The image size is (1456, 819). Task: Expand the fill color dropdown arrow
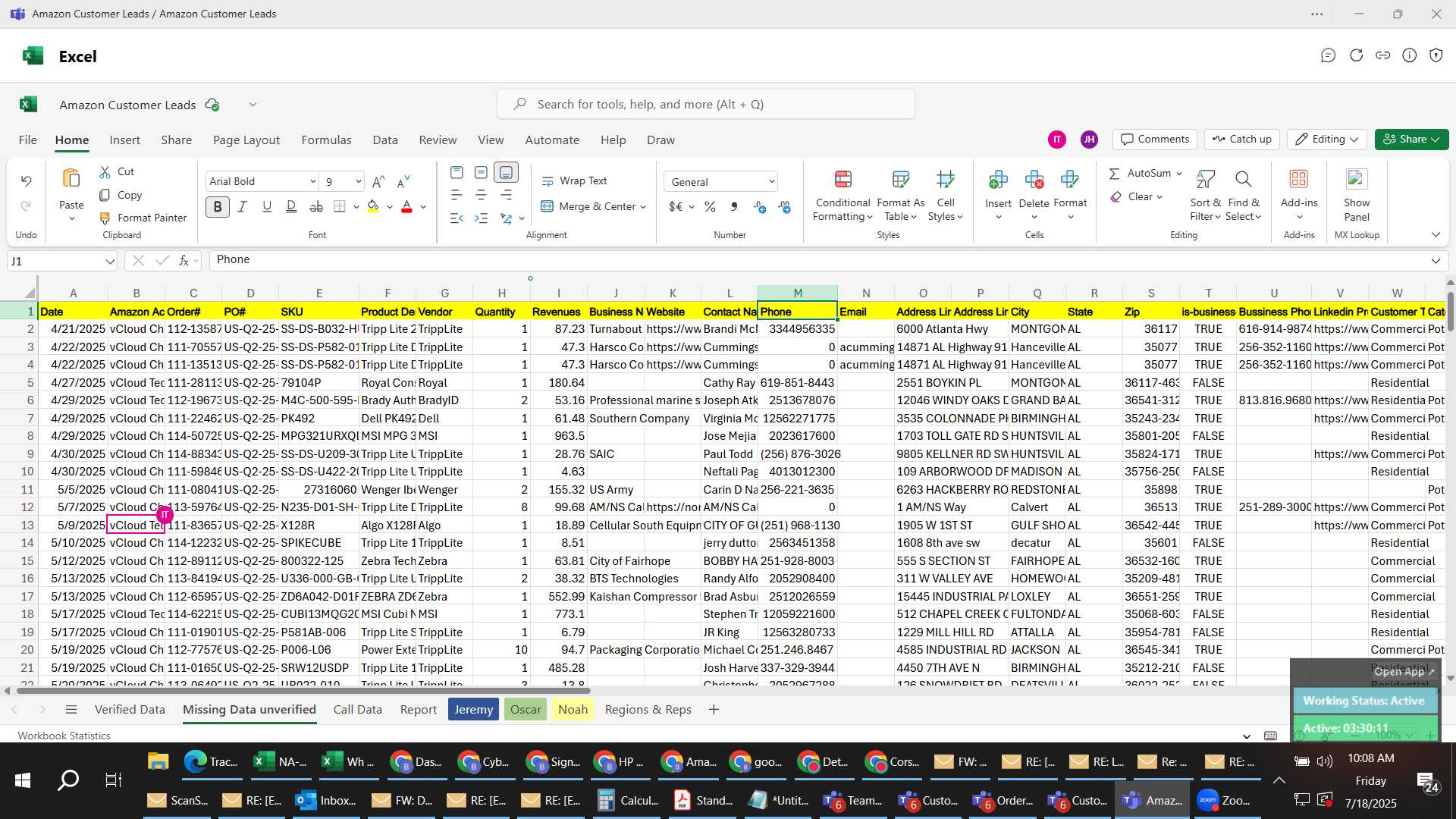[390, 206]
